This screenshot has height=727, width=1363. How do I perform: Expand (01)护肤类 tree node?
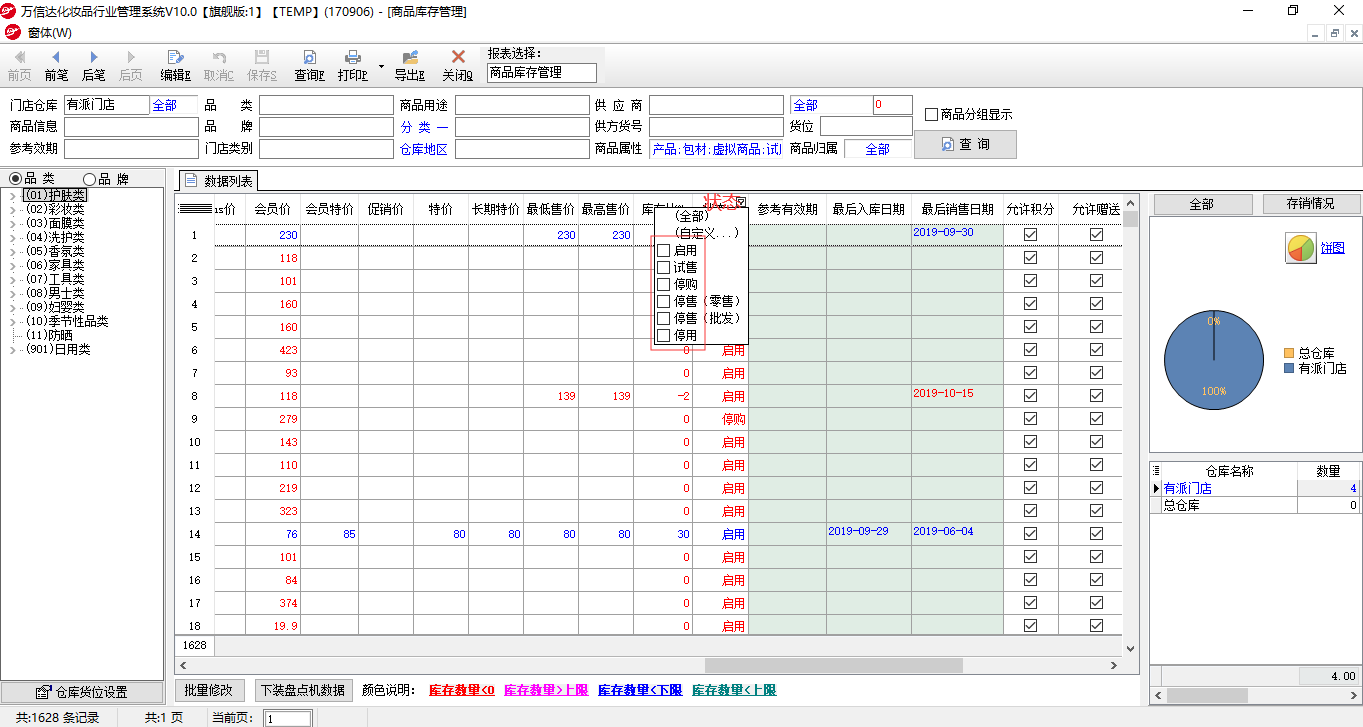coord(13,196)
